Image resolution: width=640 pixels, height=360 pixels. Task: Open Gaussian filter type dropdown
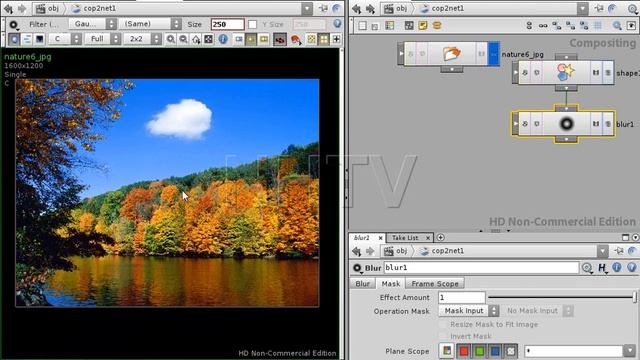(93, 24)
